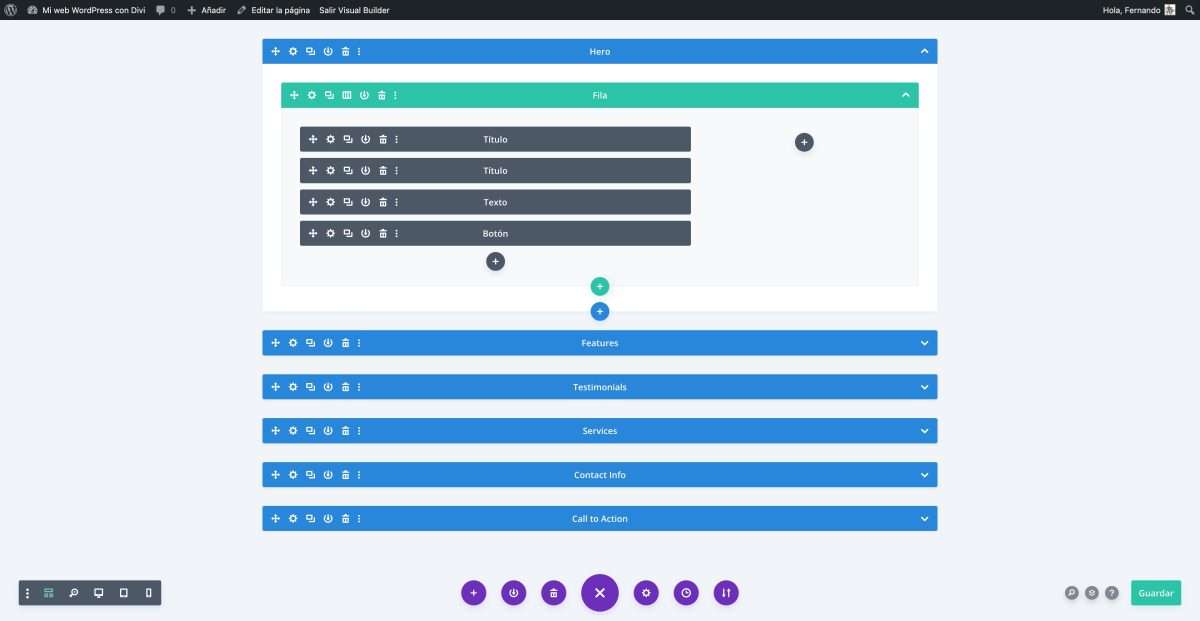Open settings for the Hero section
The width and height of the screenshot is (1200, 621).
tap(293, 51)
